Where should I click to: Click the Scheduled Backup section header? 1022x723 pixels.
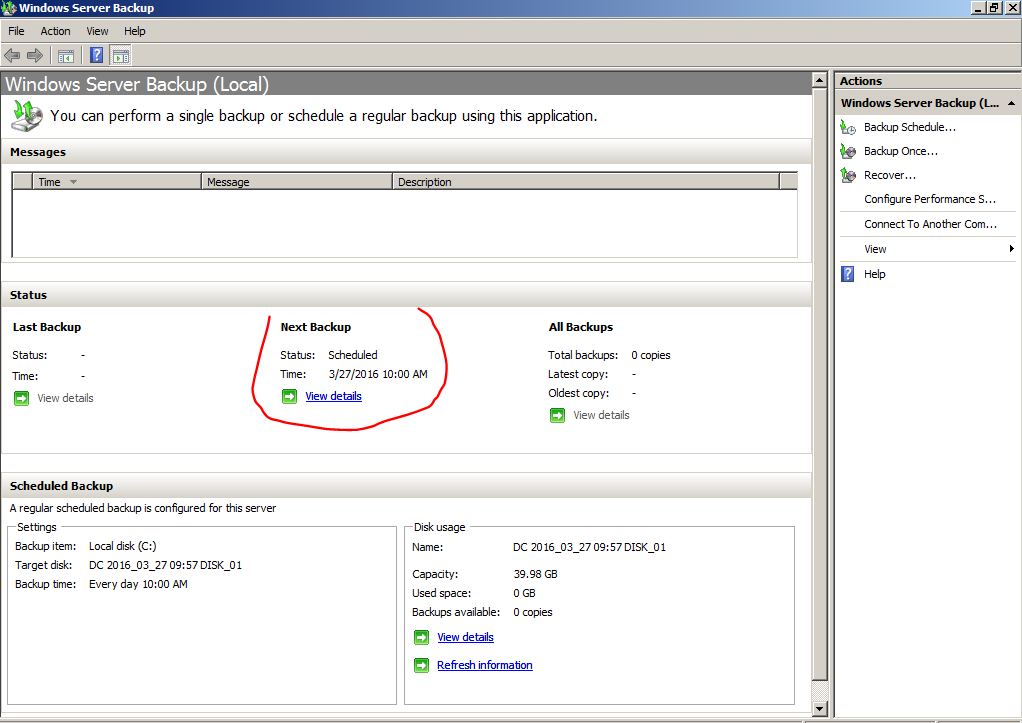[x=406, y=486]
